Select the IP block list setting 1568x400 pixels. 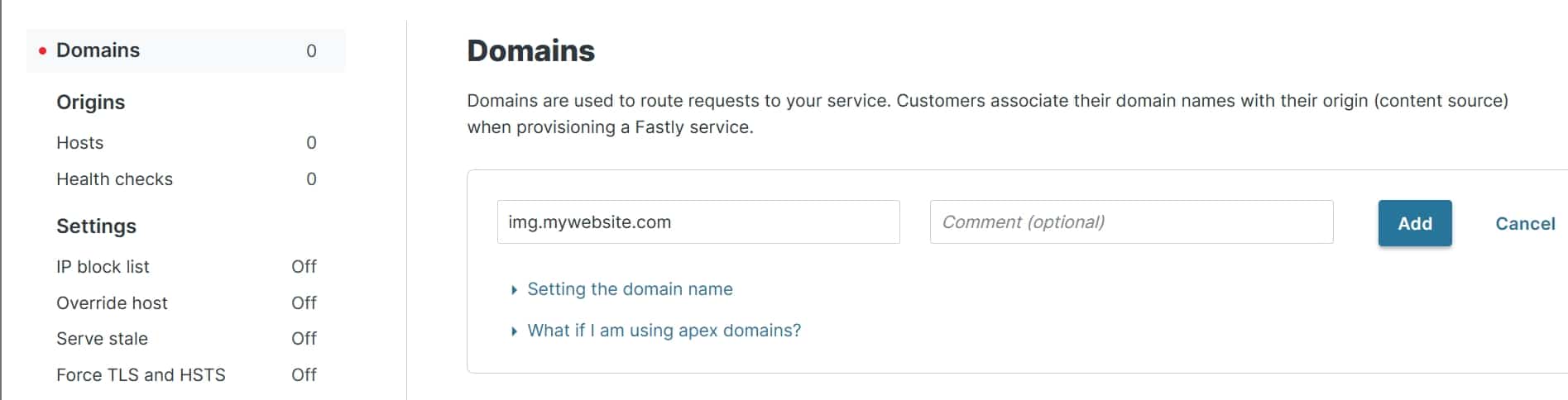pos(103,267)
